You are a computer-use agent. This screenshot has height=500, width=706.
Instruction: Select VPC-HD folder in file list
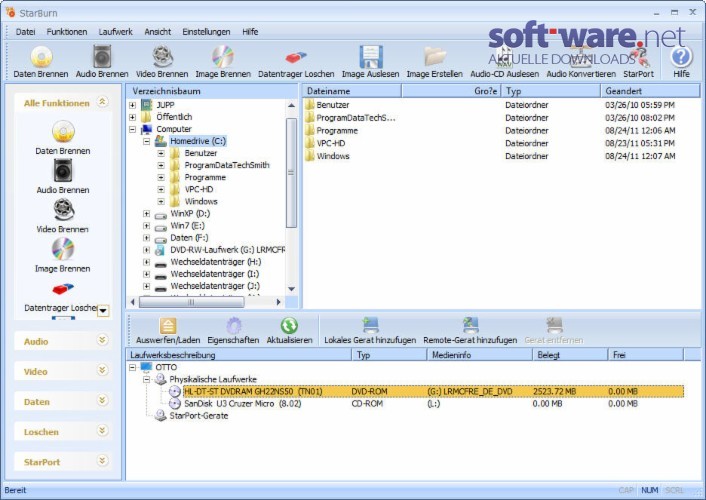point(330,143)
